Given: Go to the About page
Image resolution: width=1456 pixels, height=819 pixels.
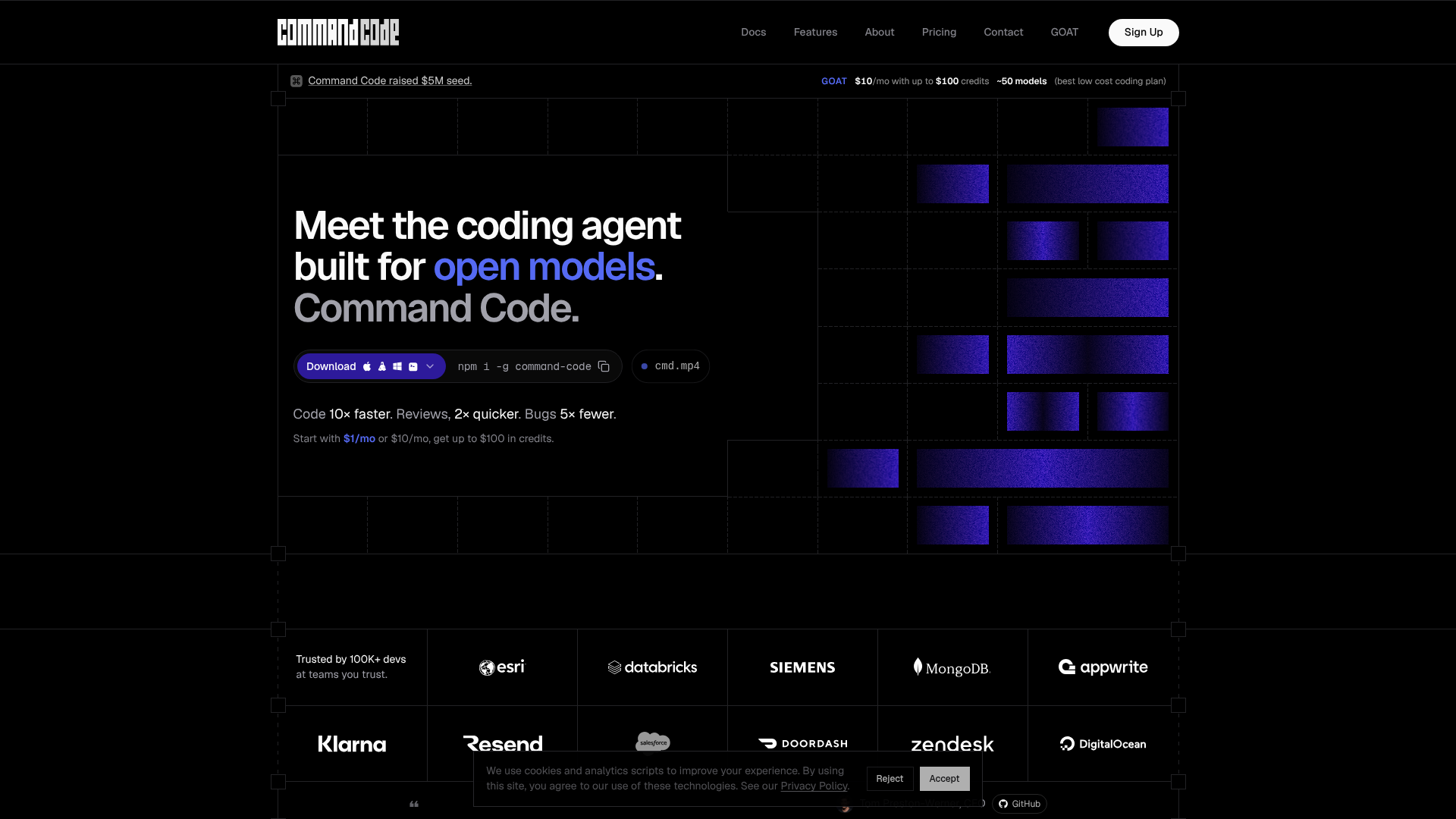Looking at the screenshot, I should pos(880,32).
